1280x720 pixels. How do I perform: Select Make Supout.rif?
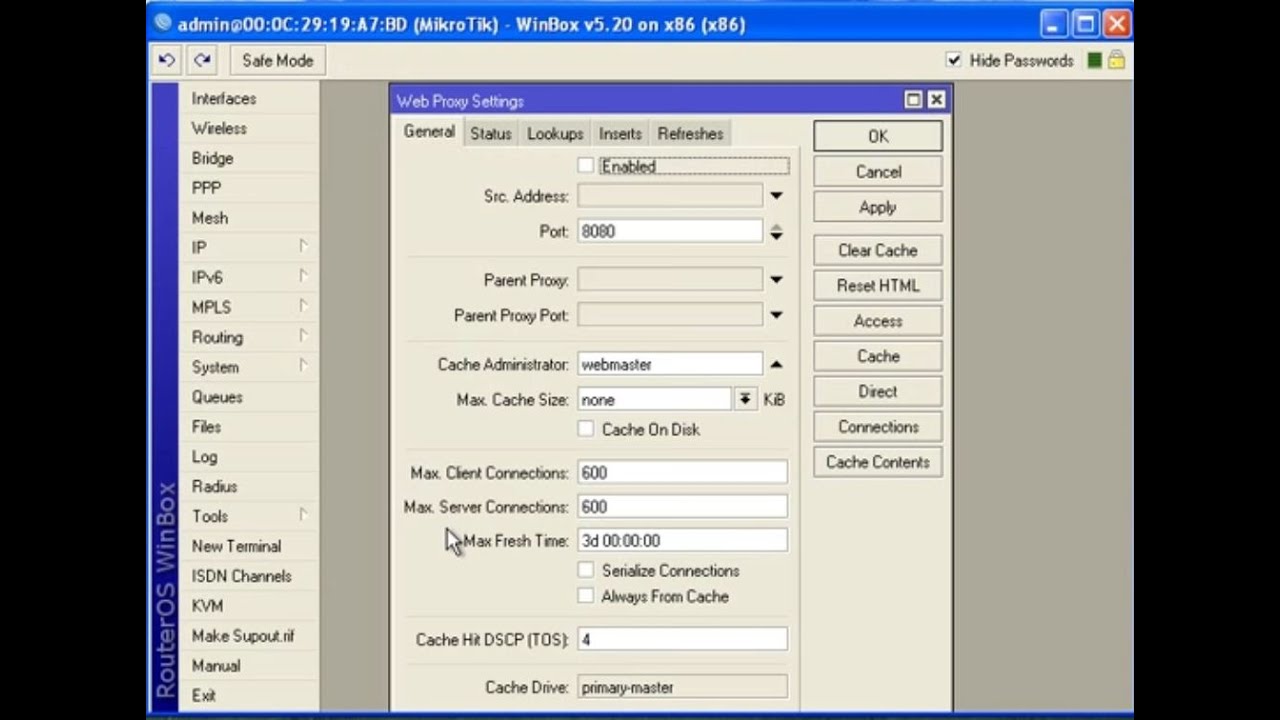[243, 636]
